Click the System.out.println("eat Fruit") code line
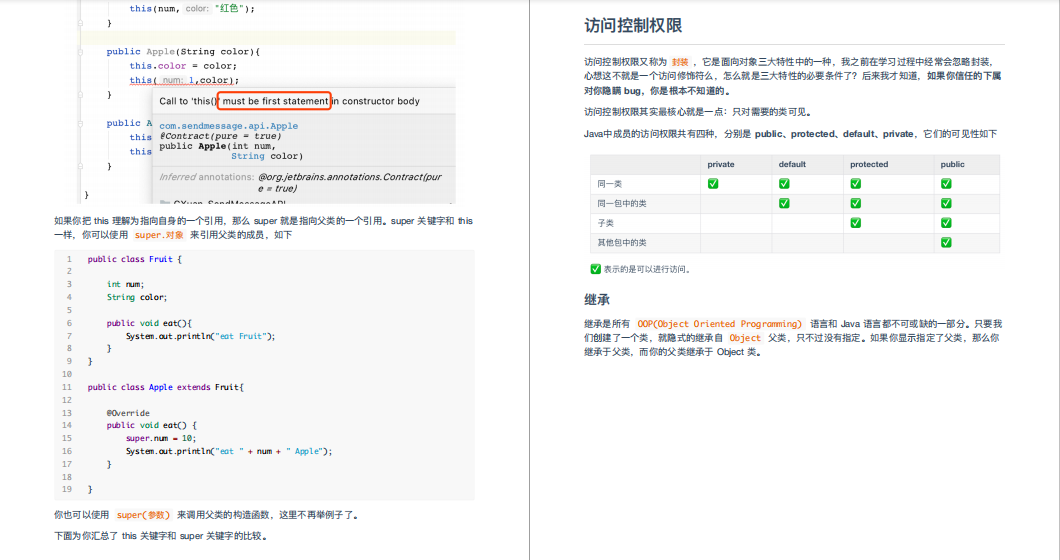 pyautogui.click(x=200, y=336)
